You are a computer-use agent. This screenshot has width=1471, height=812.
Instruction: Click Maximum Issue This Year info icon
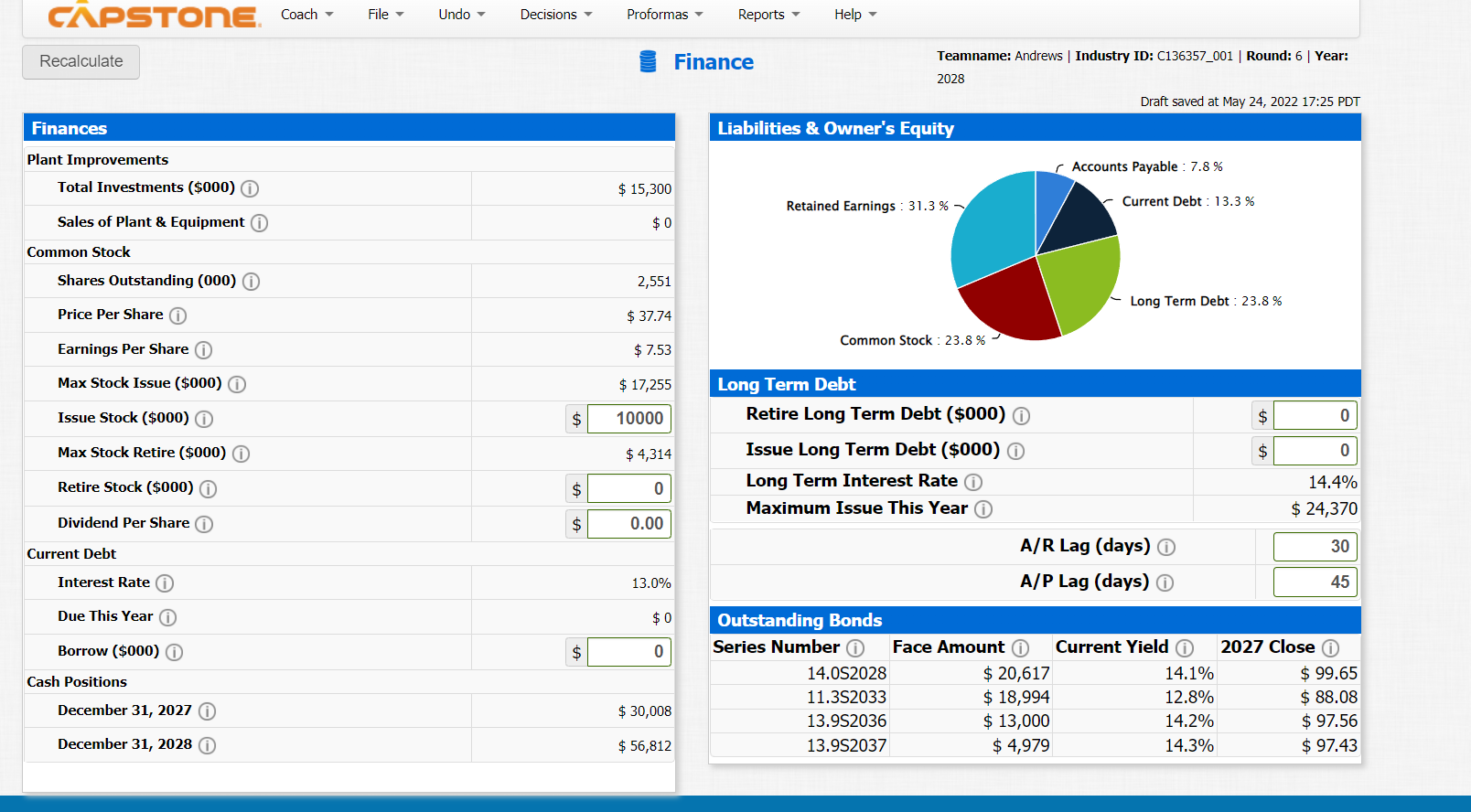click(x=983, y=509)
